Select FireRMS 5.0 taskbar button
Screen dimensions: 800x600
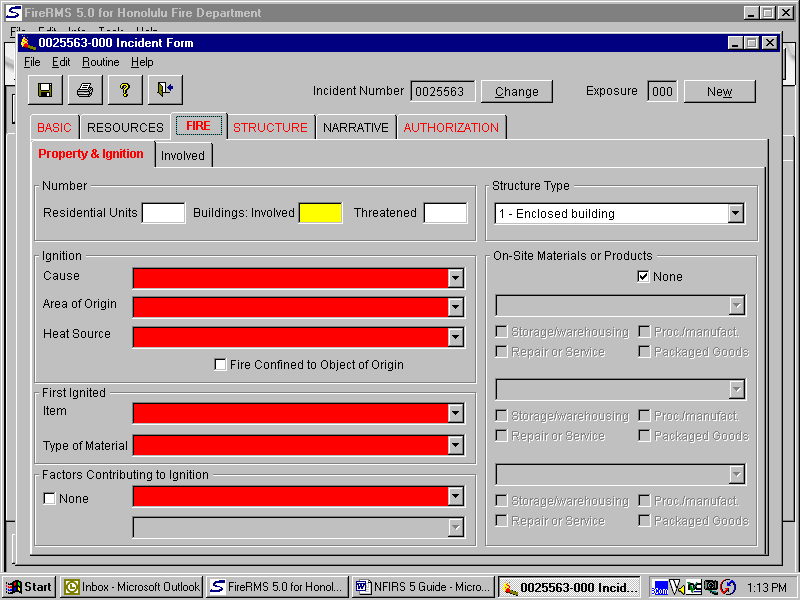click(x=277, y=587)
